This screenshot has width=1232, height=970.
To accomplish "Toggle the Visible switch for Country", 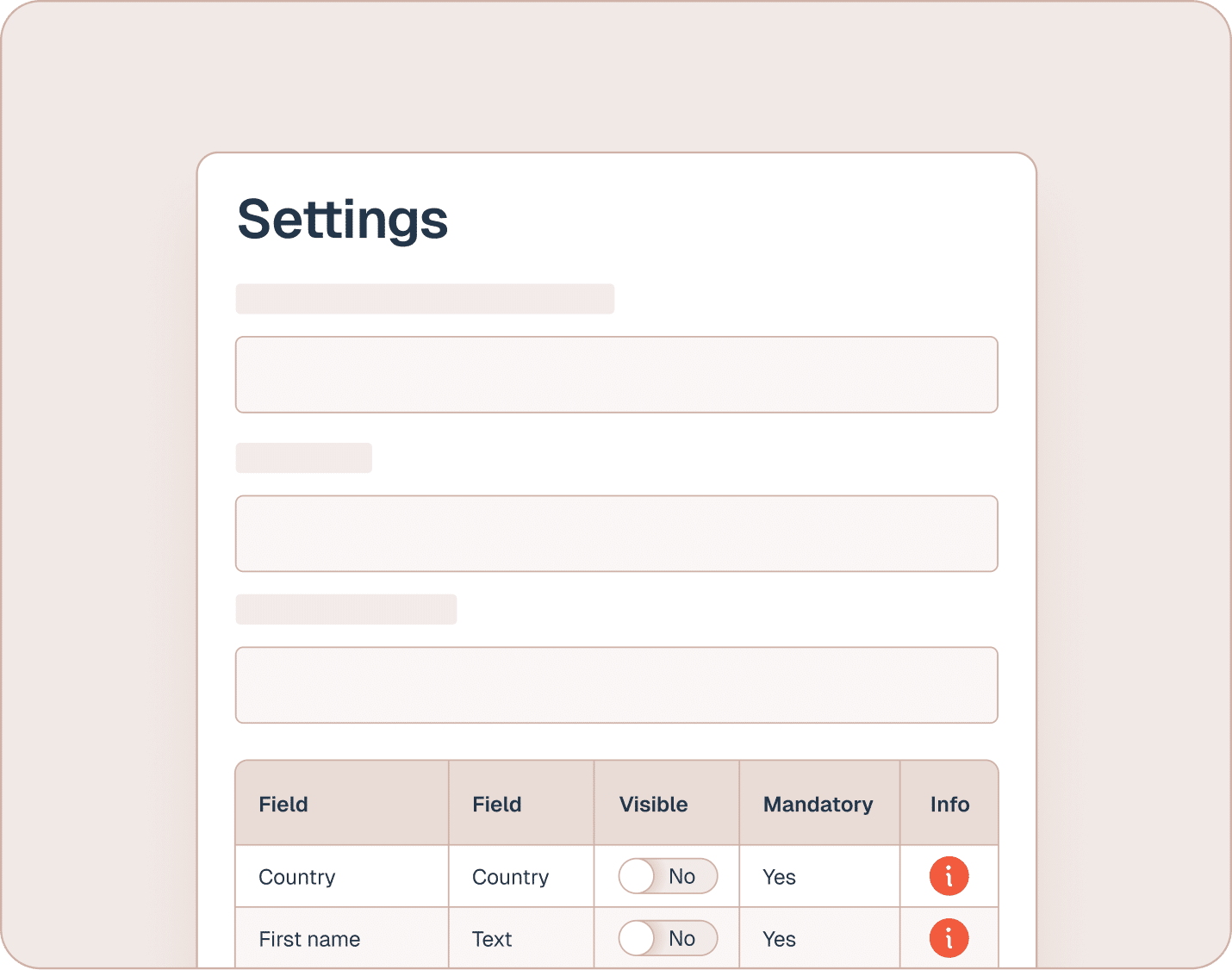I will point(668,876).
